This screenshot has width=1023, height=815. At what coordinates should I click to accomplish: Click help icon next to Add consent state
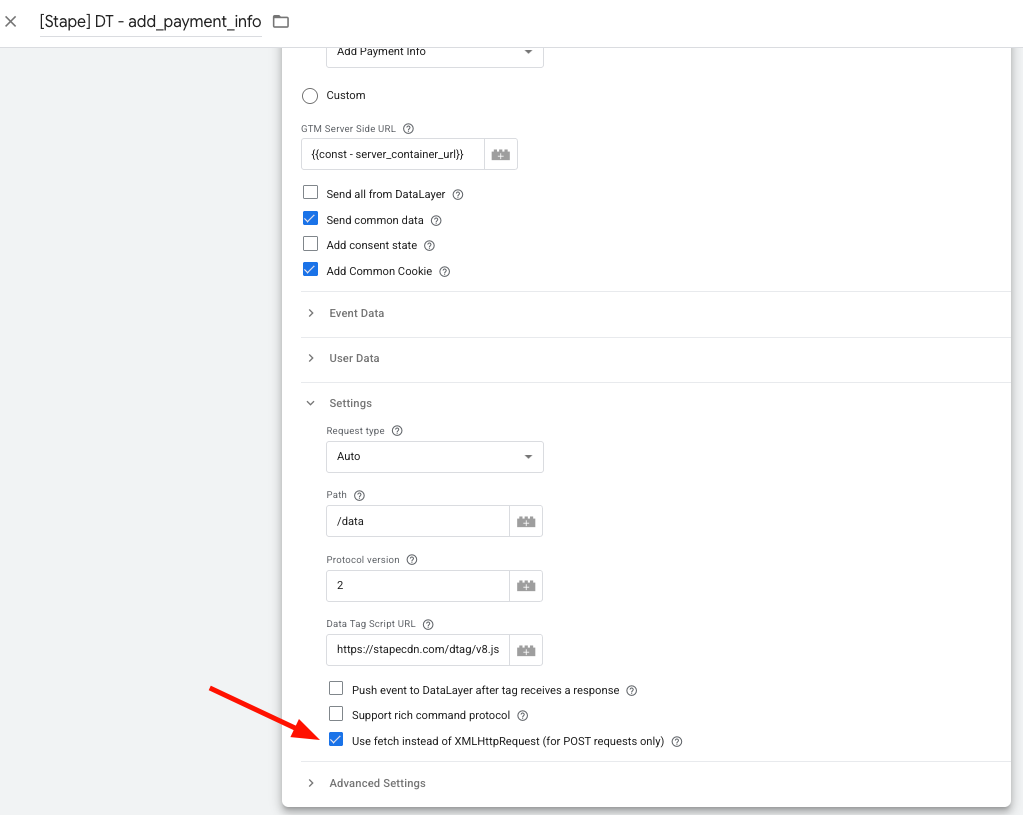[x=429, y=246]
